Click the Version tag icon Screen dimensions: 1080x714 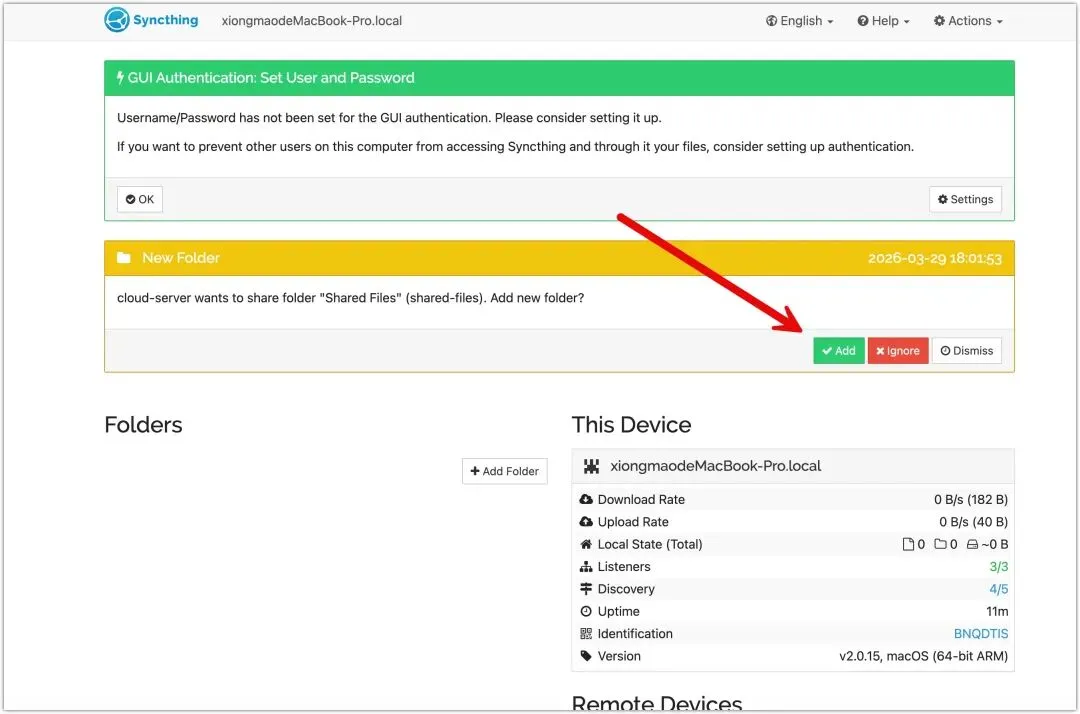click(x=586, y=655)
